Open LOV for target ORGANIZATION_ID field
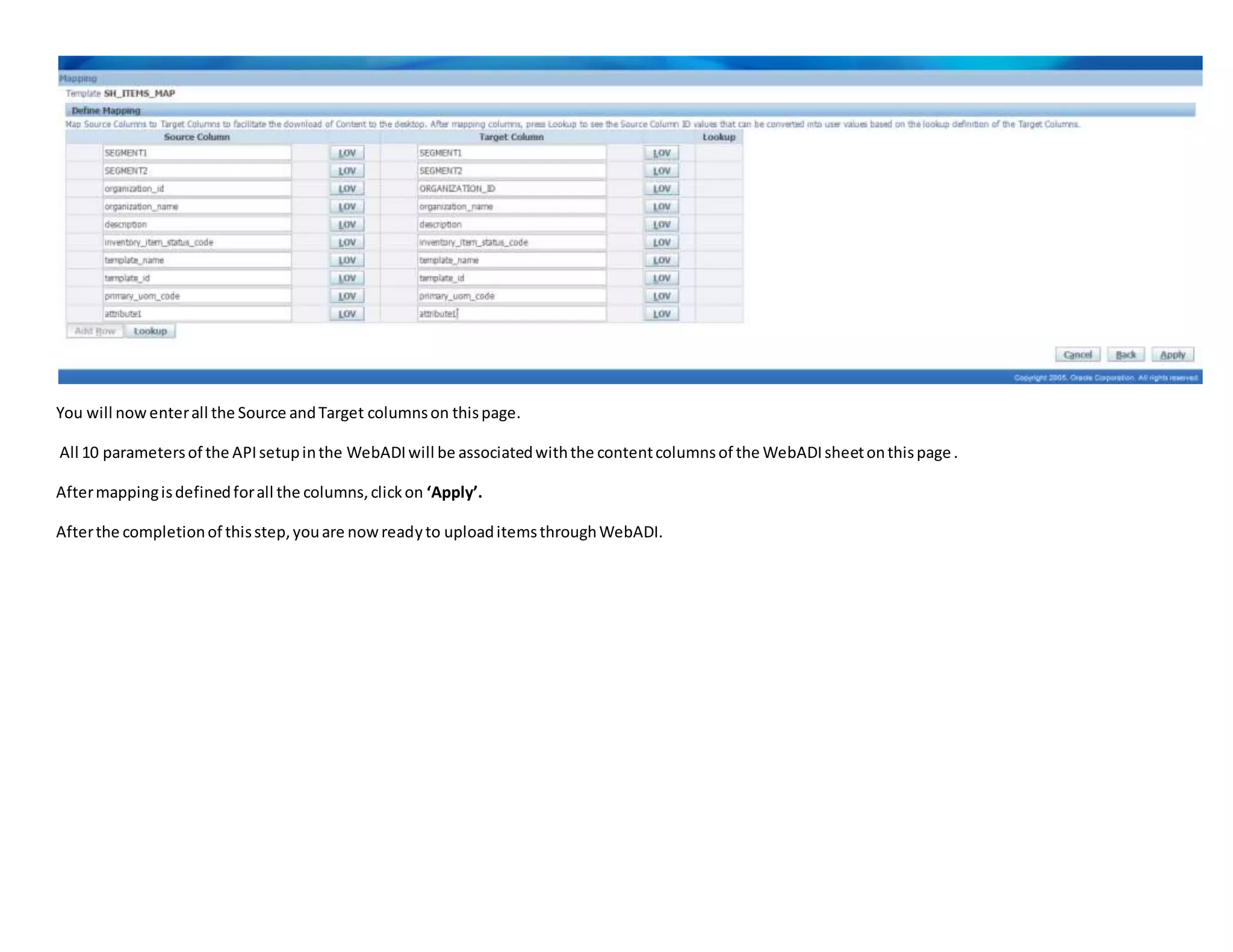The image size is (1233, 952). (661, 188)
